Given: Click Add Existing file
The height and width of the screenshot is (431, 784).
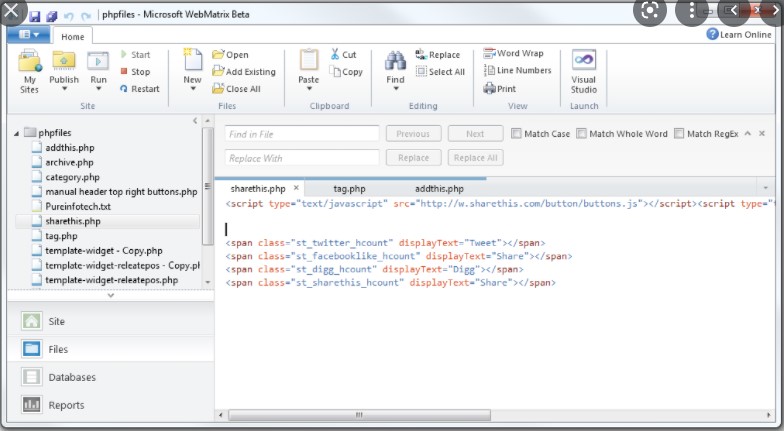Looking at the screenshot, I should point(244,72).
